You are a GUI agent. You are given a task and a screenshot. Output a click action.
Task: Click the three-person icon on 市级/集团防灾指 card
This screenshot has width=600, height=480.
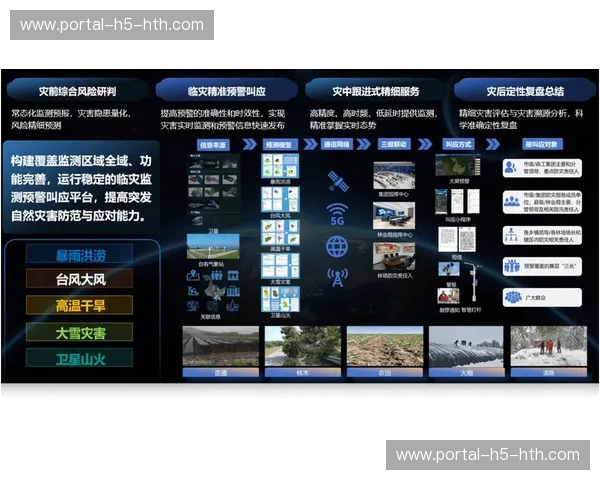(512, 201)
